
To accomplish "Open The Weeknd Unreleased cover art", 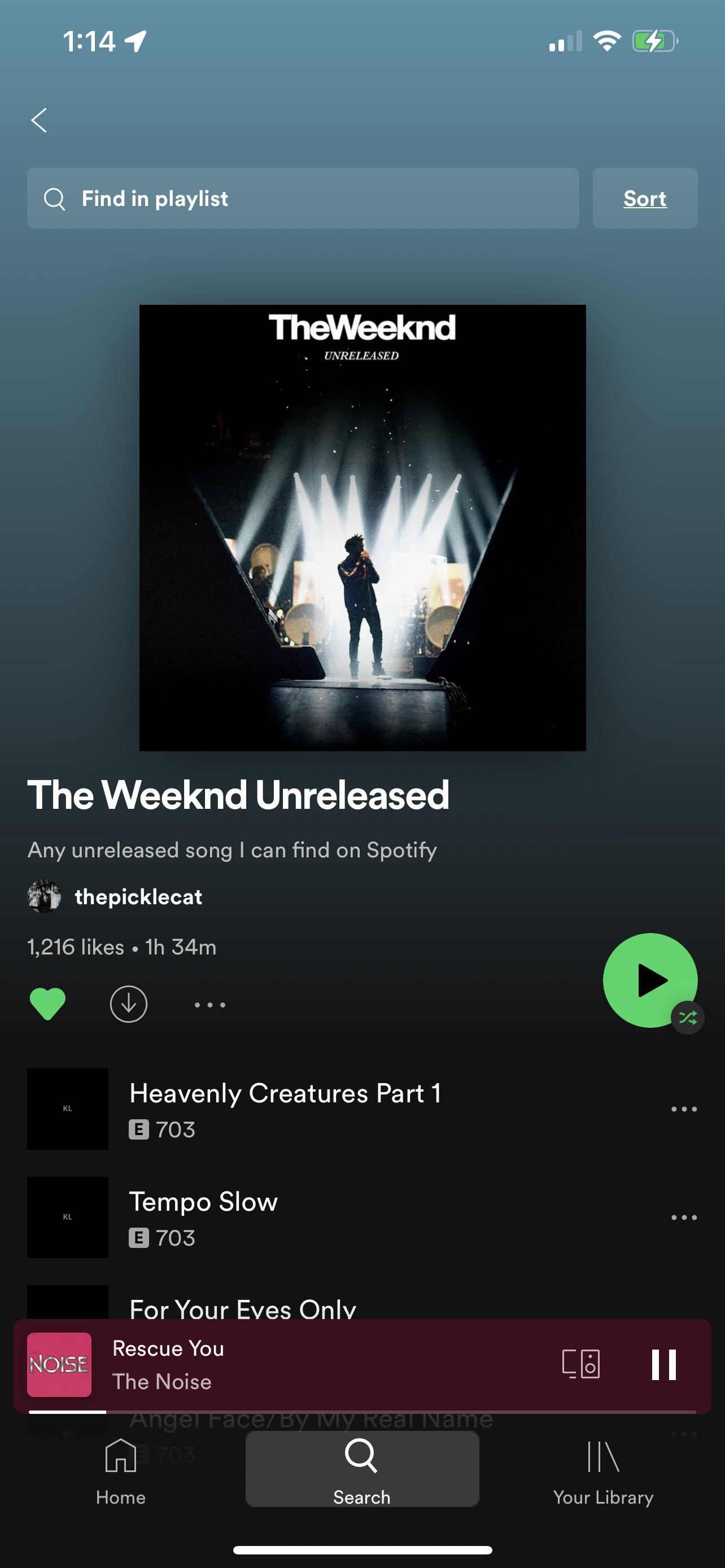I will pyautogui.click(x=362, y=528).
